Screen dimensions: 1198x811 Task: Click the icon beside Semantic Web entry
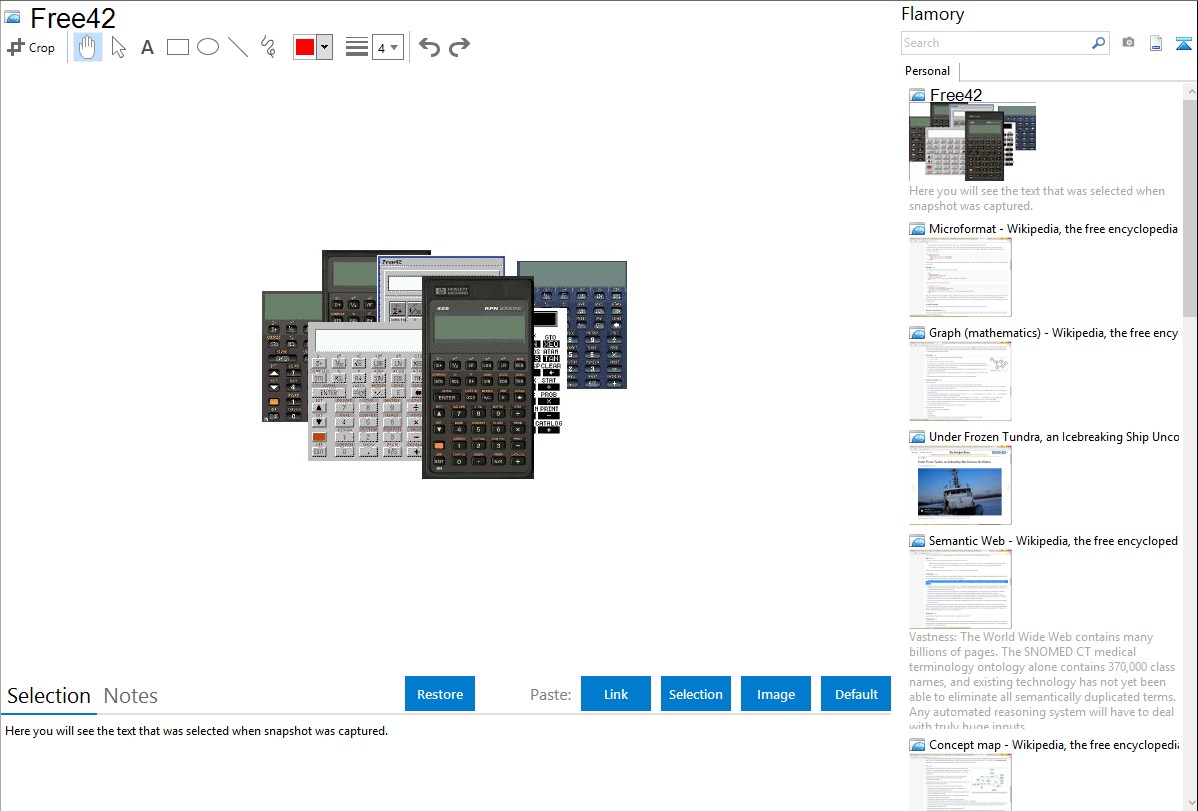[x=917, y=541]
